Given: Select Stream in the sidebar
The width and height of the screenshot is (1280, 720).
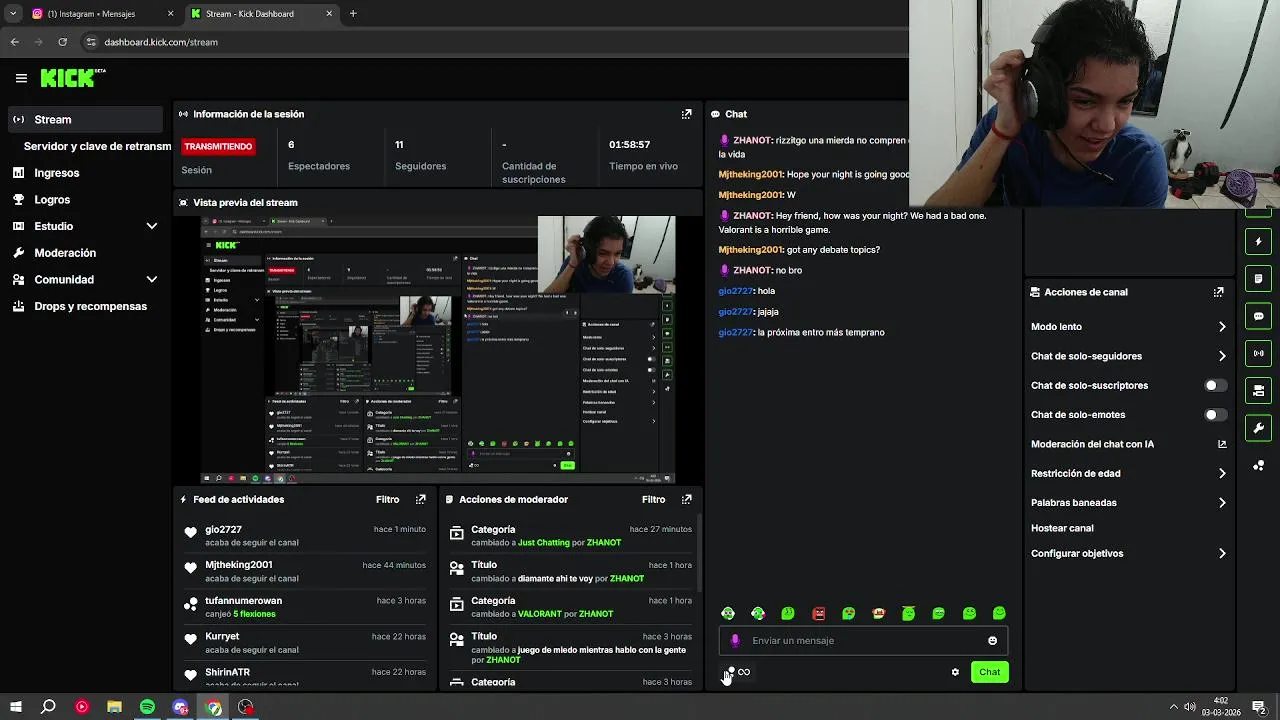Looking at the screenshot, I should (85, 119).
